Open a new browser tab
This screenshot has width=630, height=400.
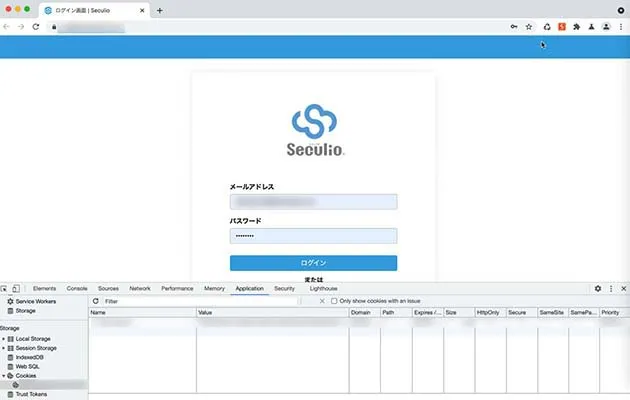[x=160, y=10]
